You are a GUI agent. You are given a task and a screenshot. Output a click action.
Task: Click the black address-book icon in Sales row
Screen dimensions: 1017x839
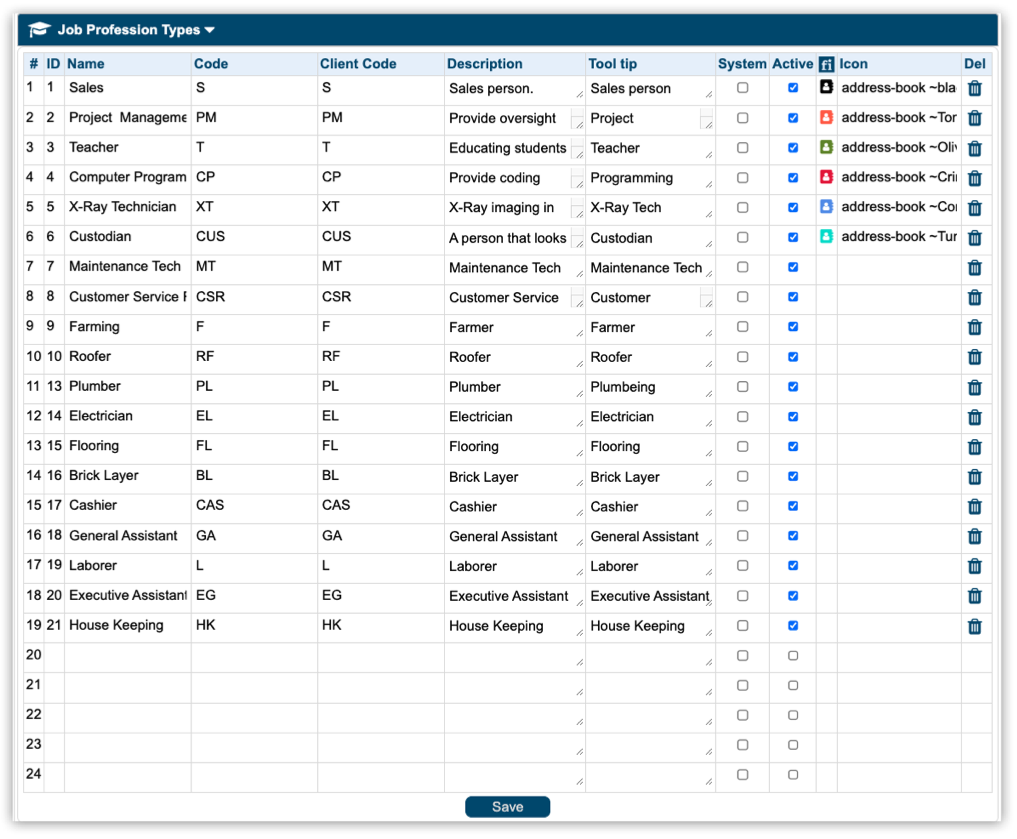[x=826, y=88]
